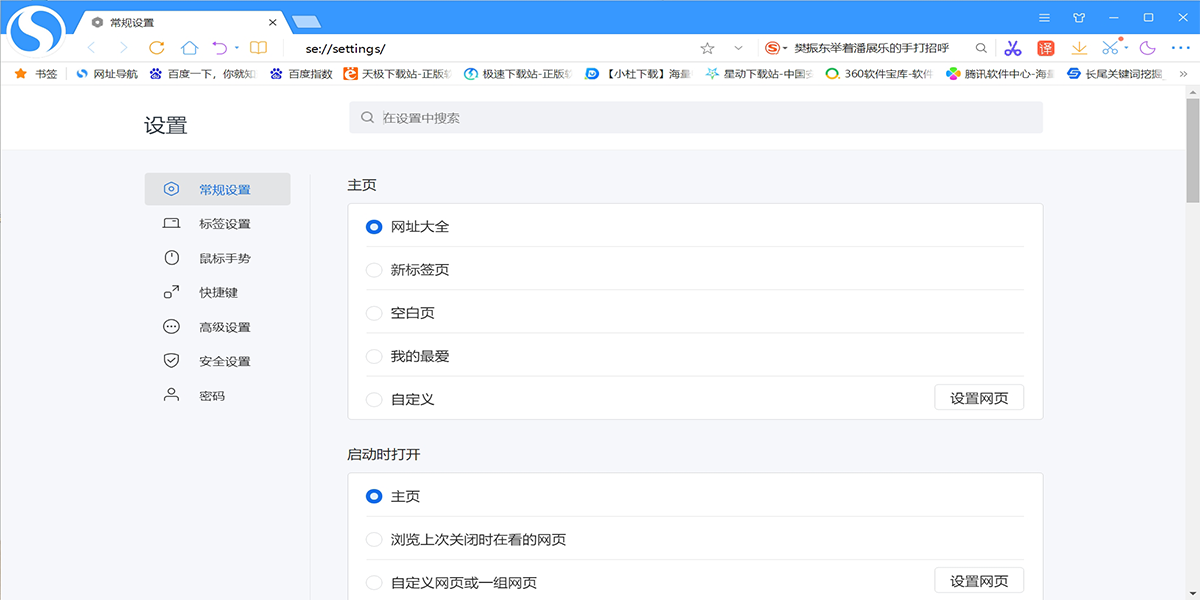
Task: Open the undo close-tab dropdown arrow
Action: [237, 48]
